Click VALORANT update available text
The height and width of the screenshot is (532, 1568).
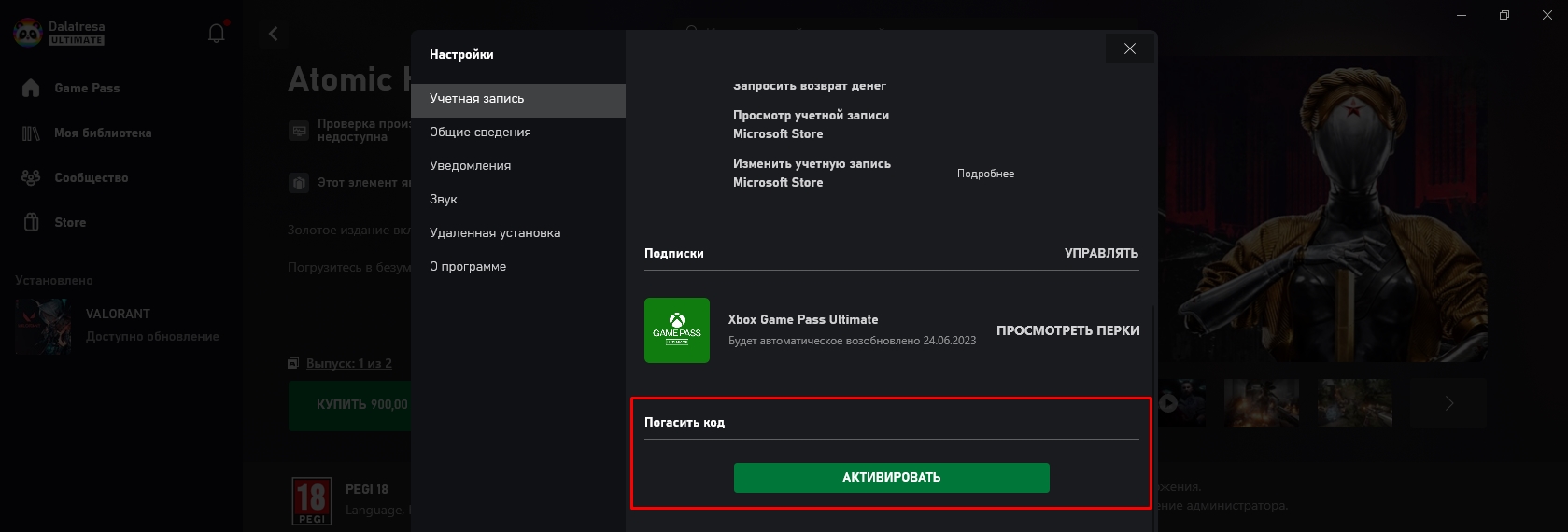click(152, 336)
